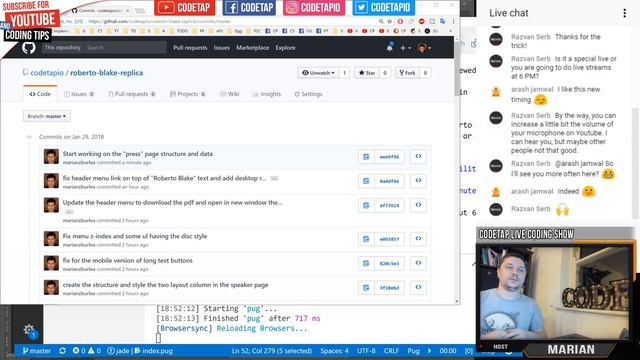The height and width of the screenshot is (360, 640).
Task: Open commit 'Start working on the press page structure and data'
Action: pos(138,154)
